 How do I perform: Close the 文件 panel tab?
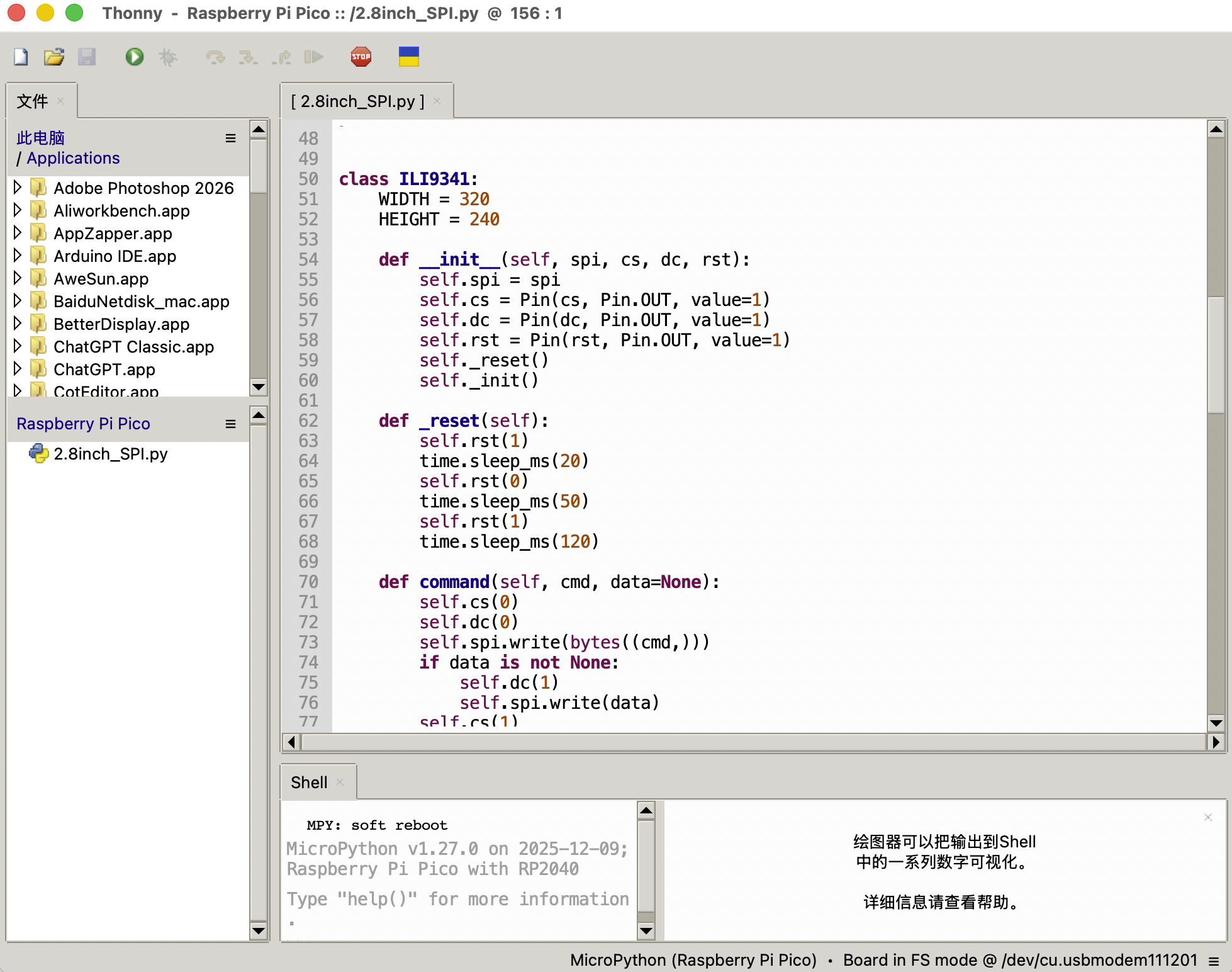pos(61,101)
